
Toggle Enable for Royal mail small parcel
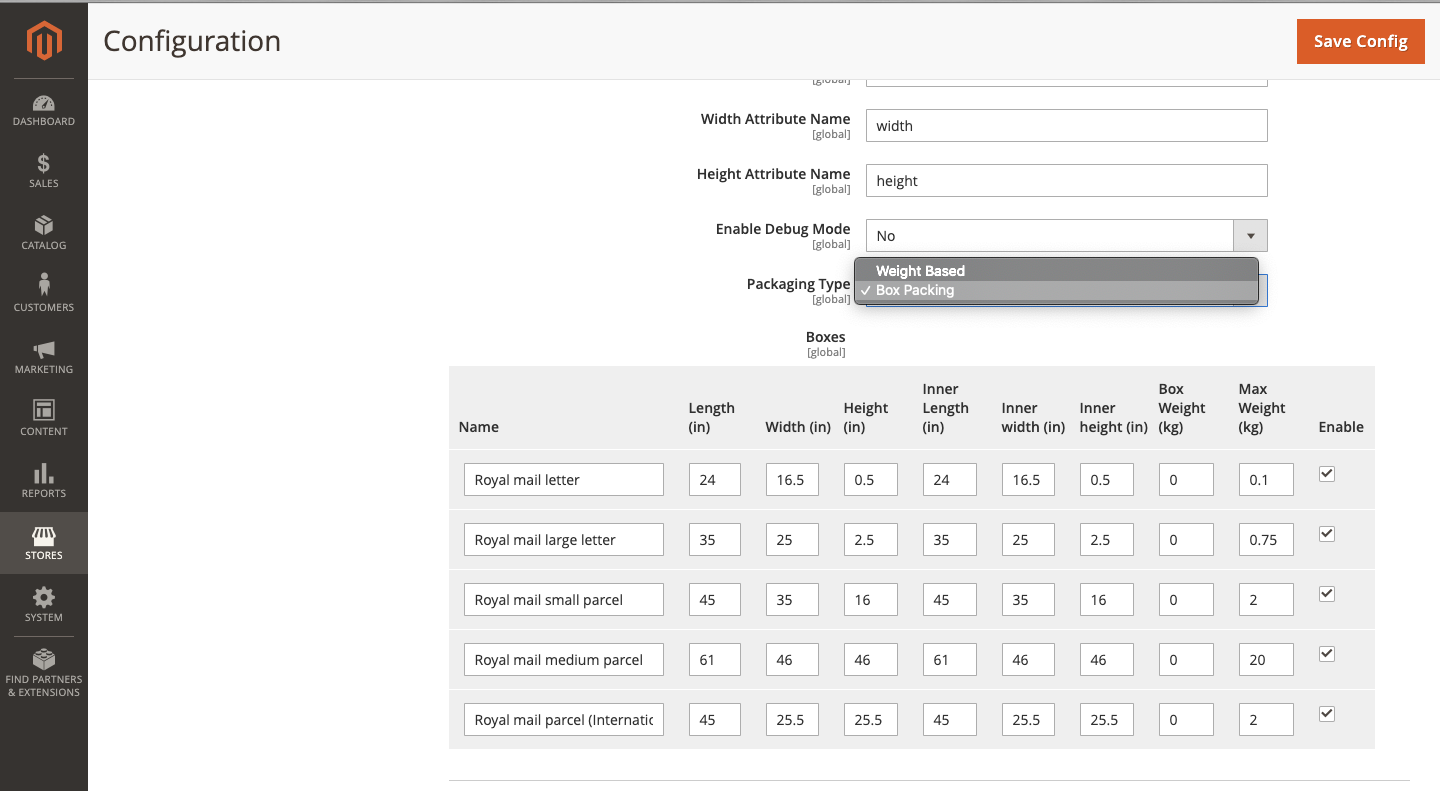(1327, 594)
